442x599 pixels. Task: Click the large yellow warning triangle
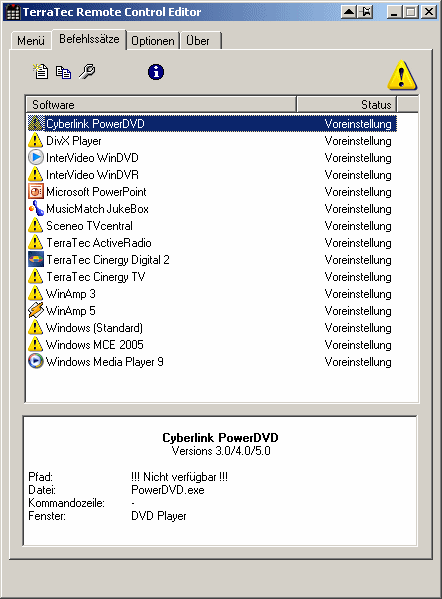tap(402, 75)
